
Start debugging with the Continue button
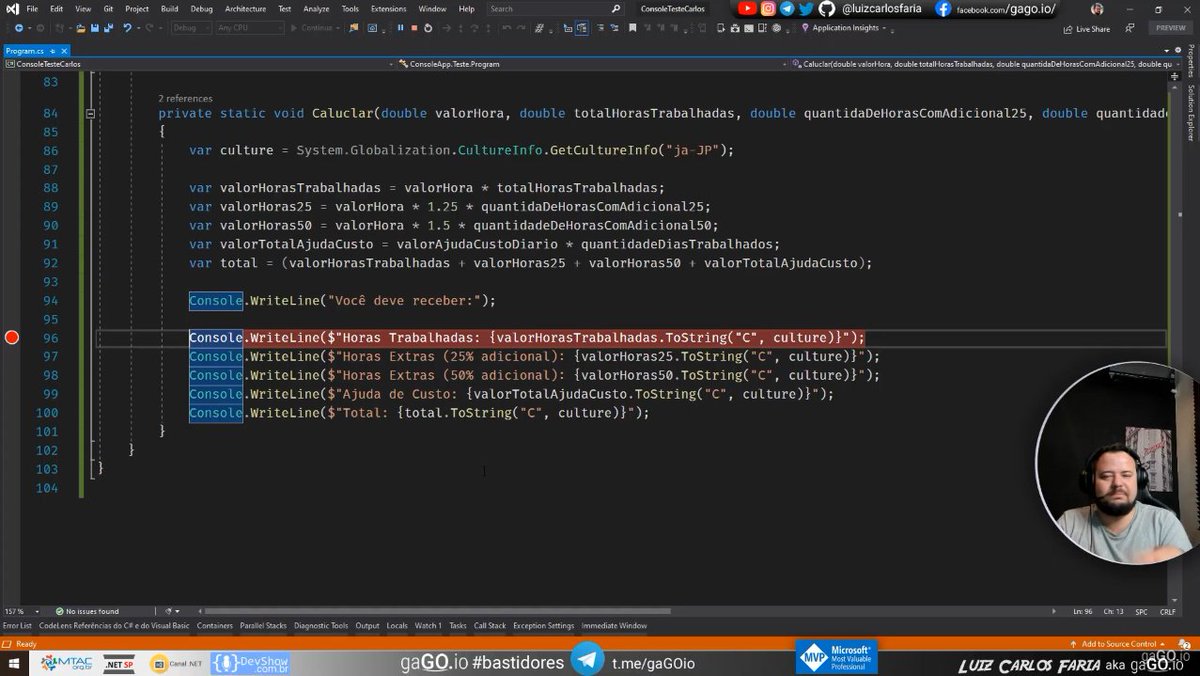coord(312,28)
